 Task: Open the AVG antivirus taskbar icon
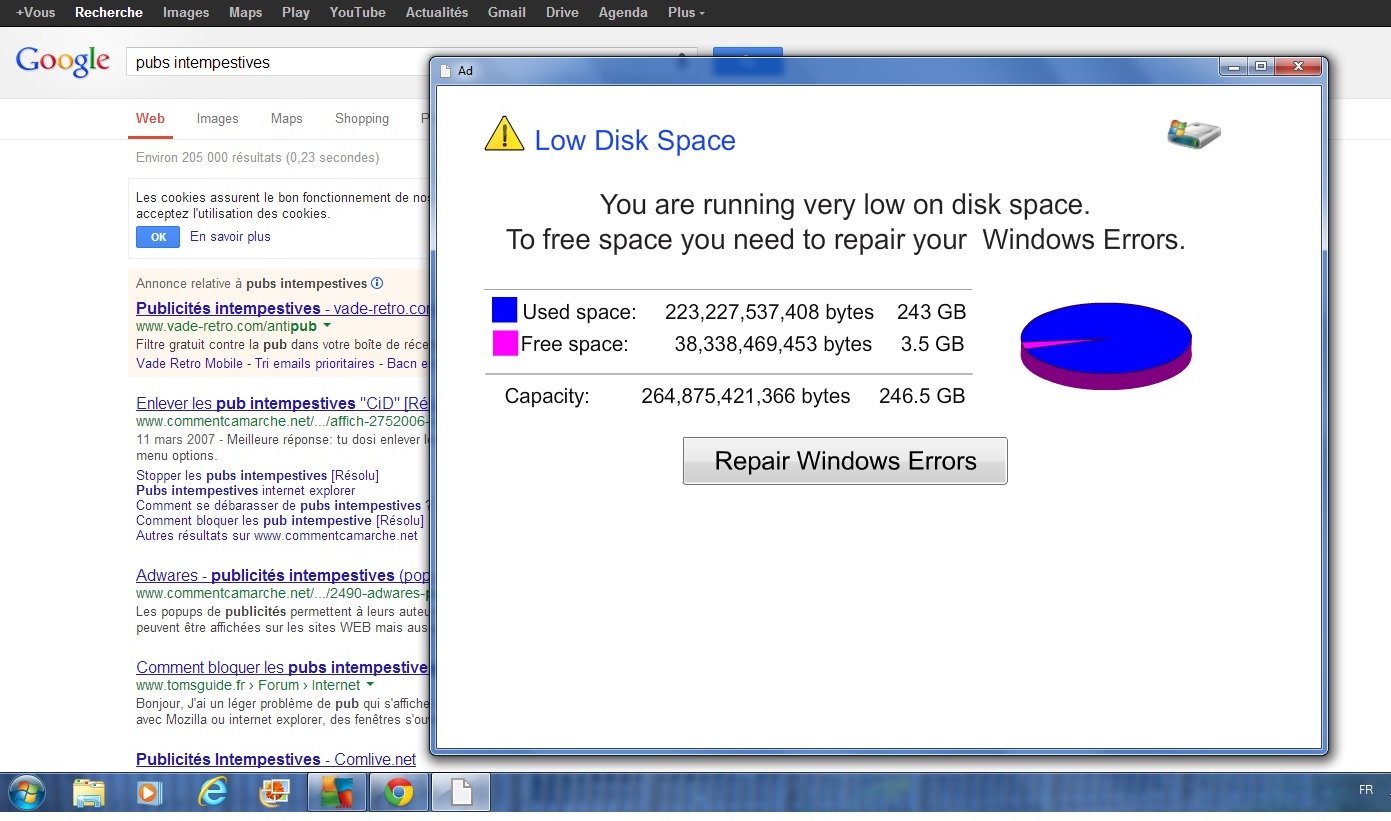pos(336,793)
